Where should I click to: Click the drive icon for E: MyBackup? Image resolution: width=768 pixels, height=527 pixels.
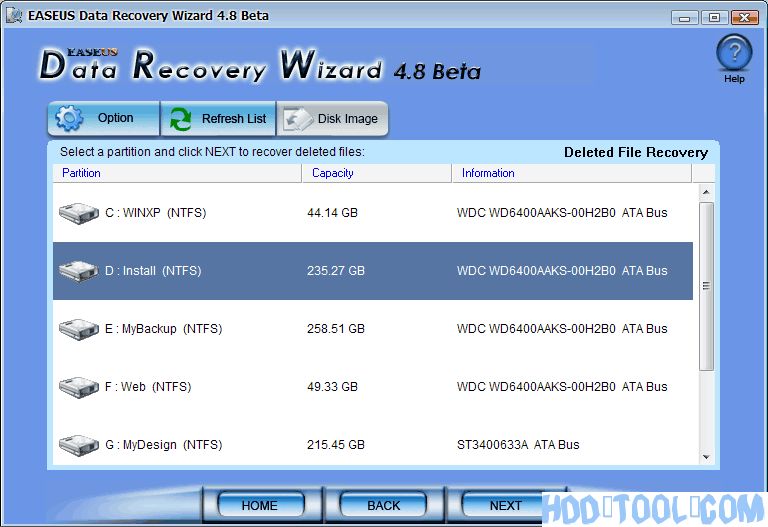[x=79, y=329]
